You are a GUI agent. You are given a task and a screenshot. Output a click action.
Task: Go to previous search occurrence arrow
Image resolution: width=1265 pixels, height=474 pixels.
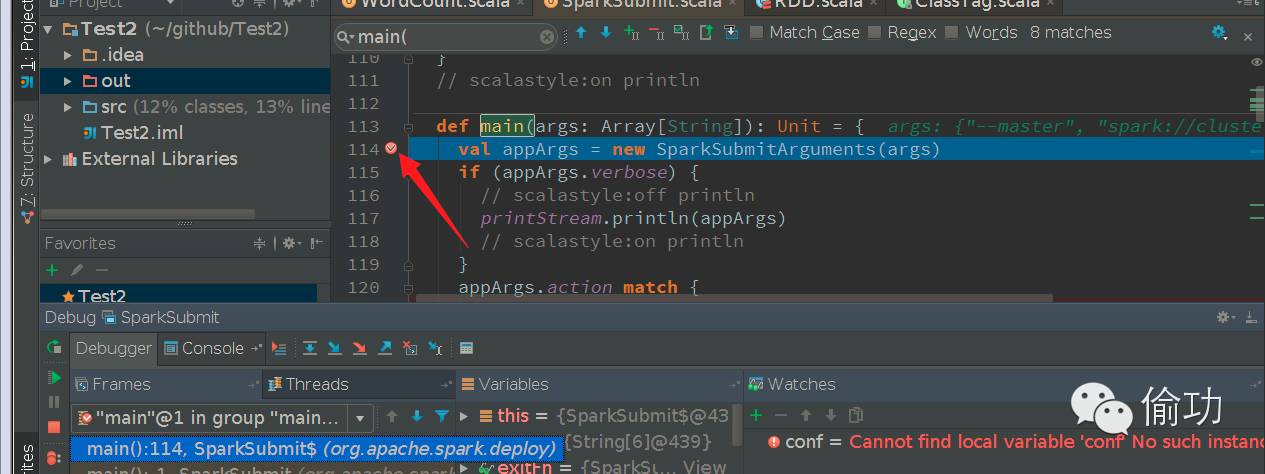click(581, 33)
